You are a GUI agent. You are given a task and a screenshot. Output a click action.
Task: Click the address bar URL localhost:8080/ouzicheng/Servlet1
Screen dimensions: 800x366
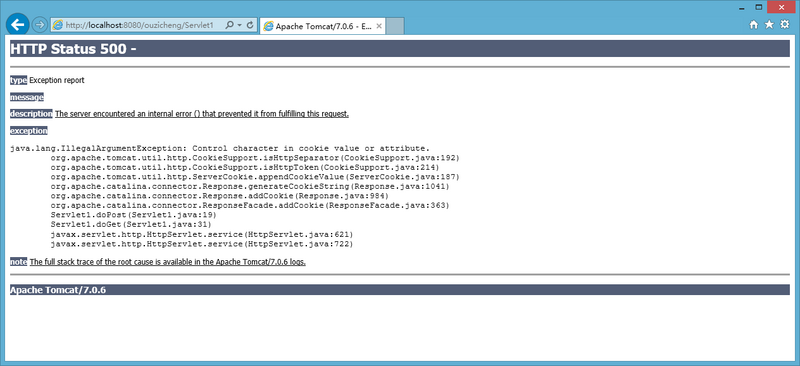(x=139, y=25)
